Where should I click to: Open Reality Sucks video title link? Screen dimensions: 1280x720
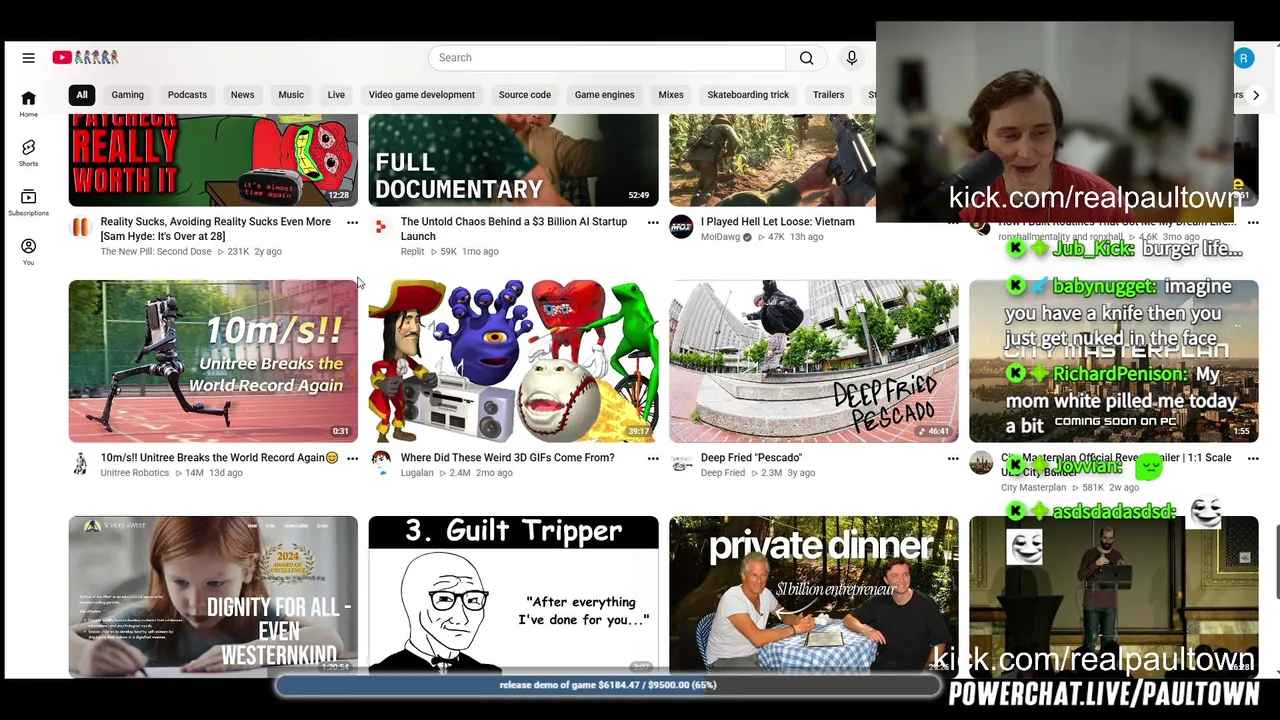pos(216,229)
